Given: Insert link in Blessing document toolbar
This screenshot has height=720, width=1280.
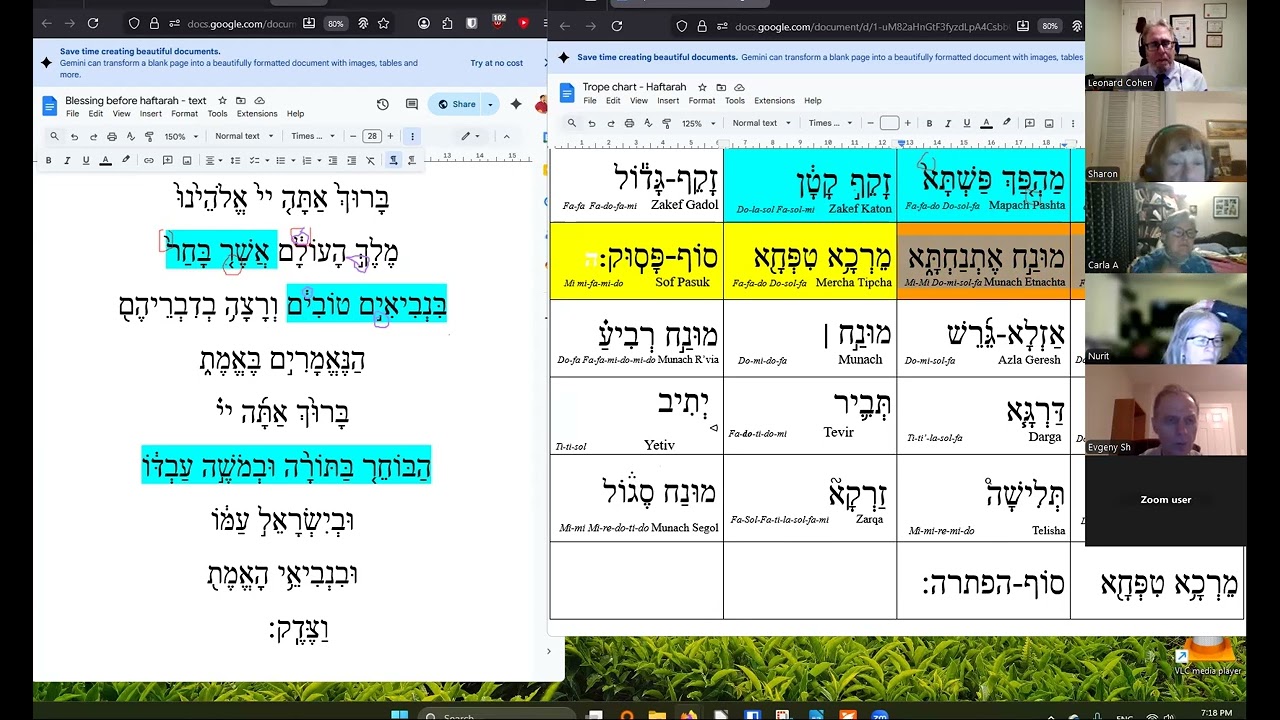Looking at the screenshot, I should pyautogui.click(x=149, y=160).
